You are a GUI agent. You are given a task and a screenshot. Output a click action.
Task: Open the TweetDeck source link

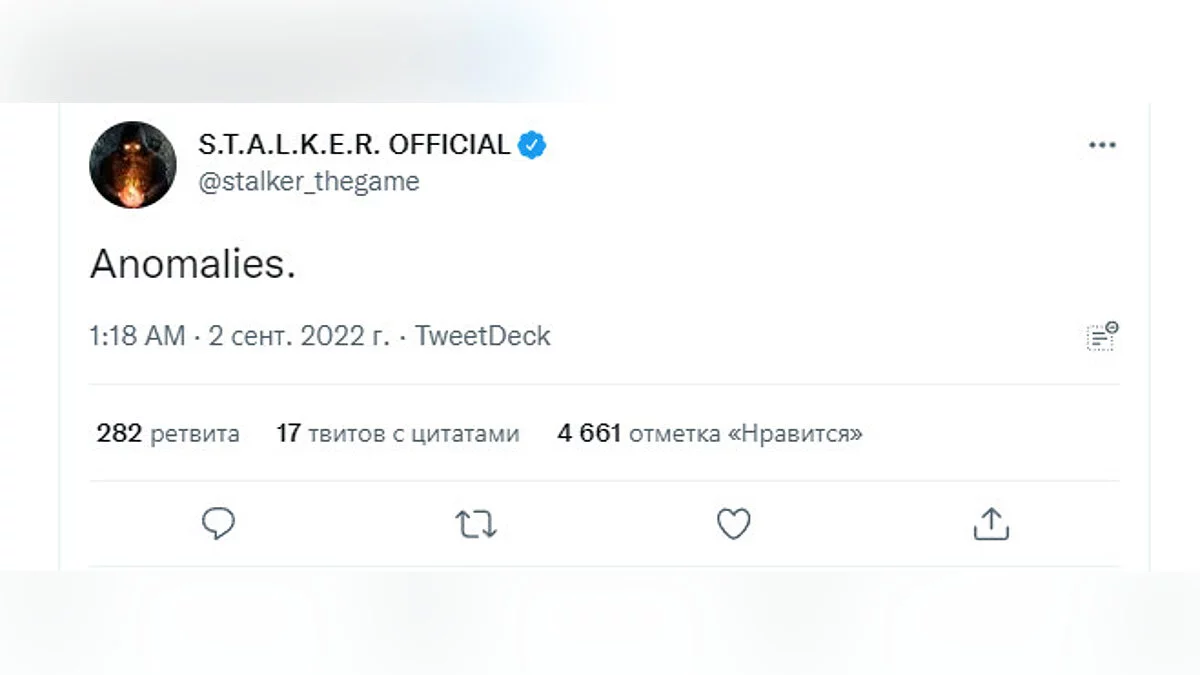[x=482, y=336]
